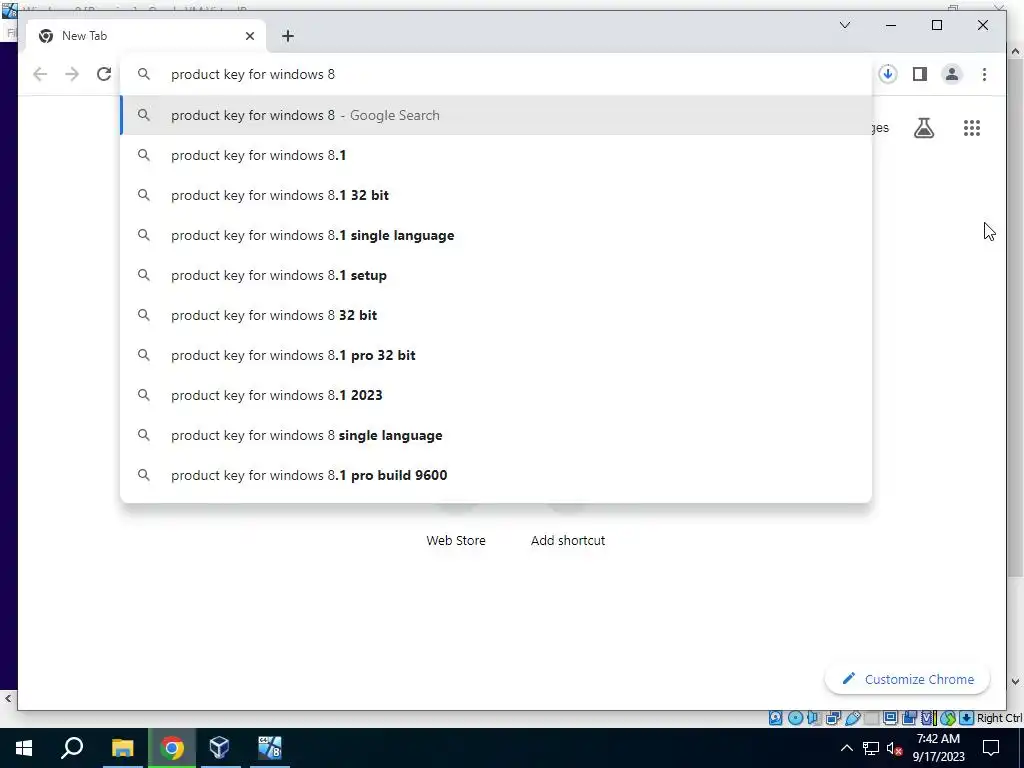Select 'product key for windows 8 - Google Search'
This screenshot has width=1024, height=768.
(496, 115)
